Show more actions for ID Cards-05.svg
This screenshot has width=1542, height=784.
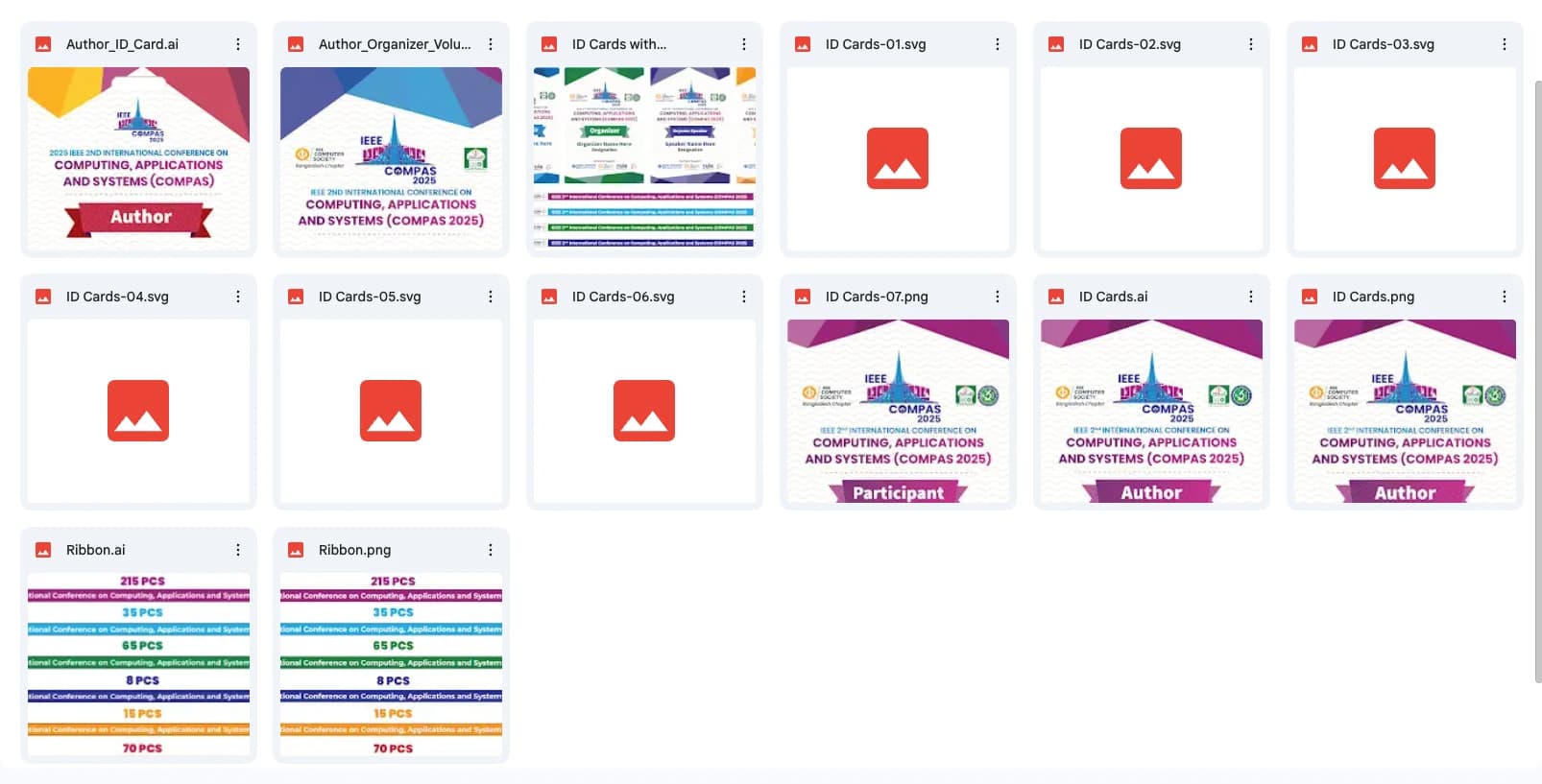coord(491,297)
